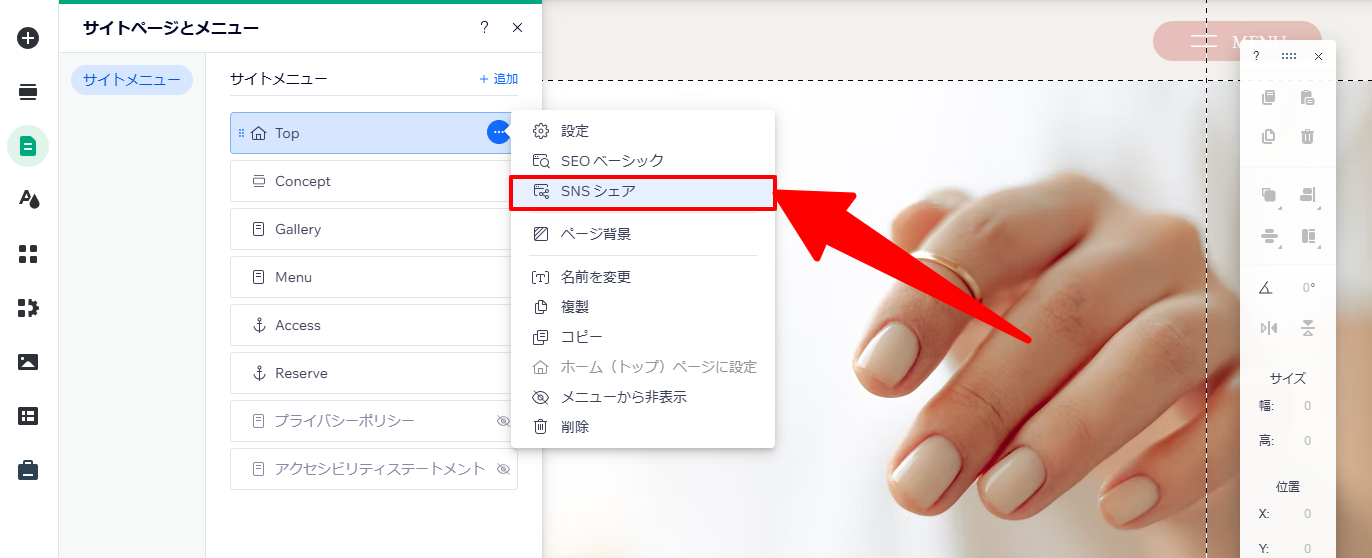The width and height of the screenshot is (1372, 558).
Task: Open the Add Elements plus icon in left sidebar
Action: pos(28,38)
